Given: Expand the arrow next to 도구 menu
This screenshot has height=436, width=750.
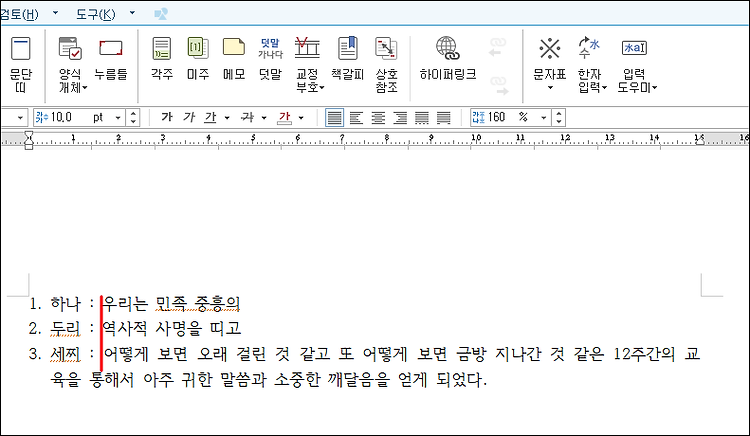Looking at the screenshot, I should pyautogui.click(x=132, y=13).
